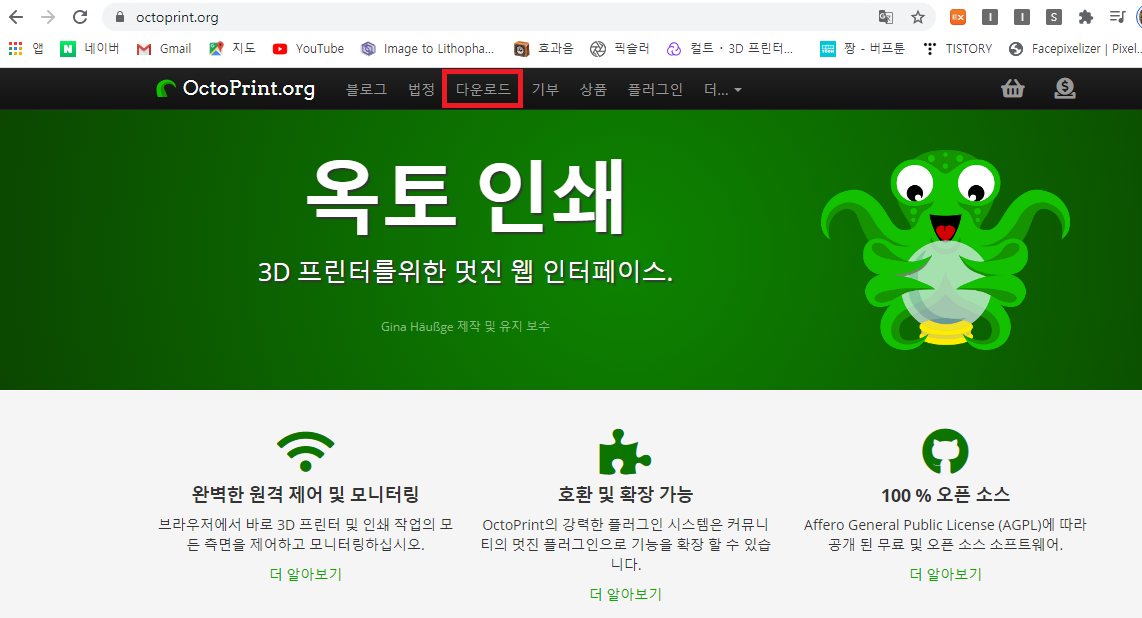
Task: Click the OctoPrint octopus mascot image
Action: point(945,250)
